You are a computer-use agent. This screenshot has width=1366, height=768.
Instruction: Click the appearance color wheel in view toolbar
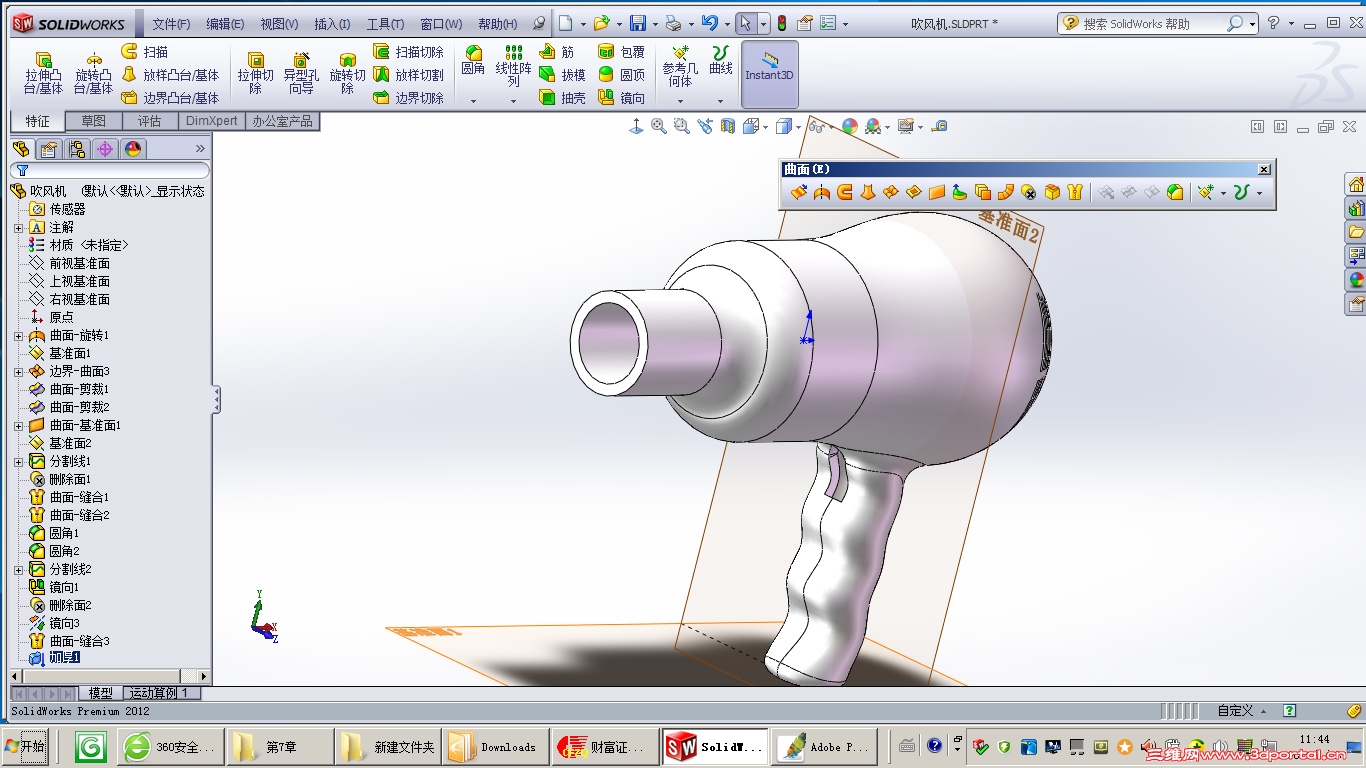[x=849, y=126]
